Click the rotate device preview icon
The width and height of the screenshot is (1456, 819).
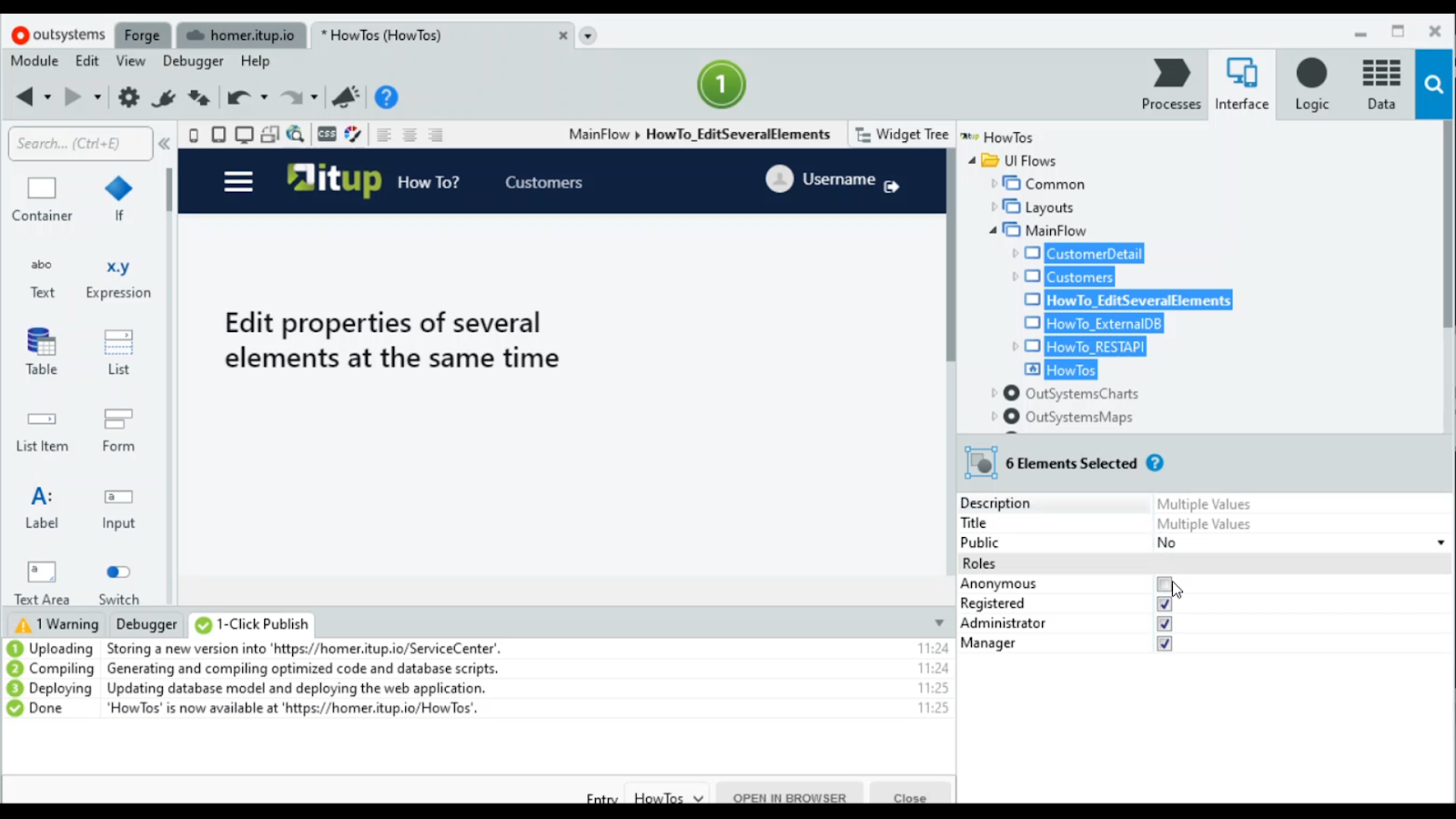pyautogui.click(x=269, y=135)
